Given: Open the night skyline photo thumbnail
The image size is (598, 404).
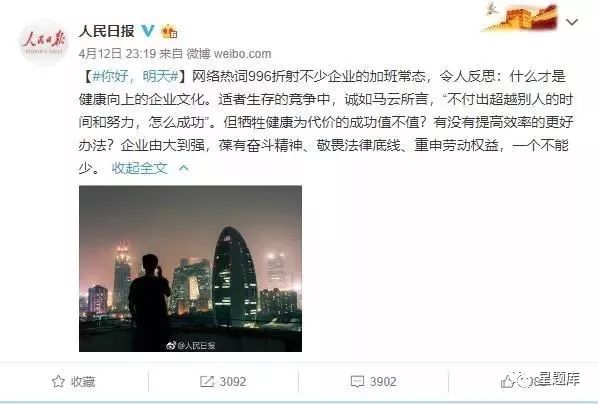Looking at the screenshot, I should coord(190,269).
